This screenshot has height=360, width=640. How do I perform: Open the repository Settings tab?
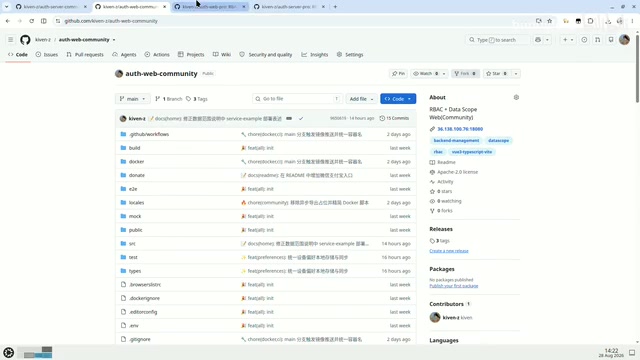coord(350,54)
